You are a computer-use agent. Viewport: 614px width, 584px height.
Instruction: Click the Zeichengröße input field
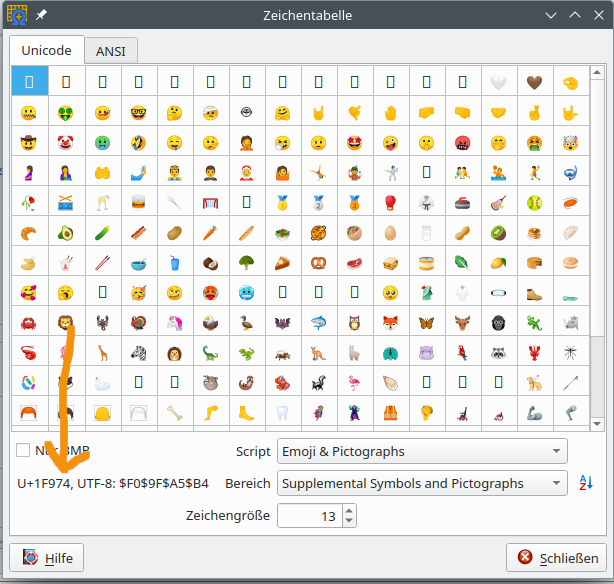click(308, 516)
